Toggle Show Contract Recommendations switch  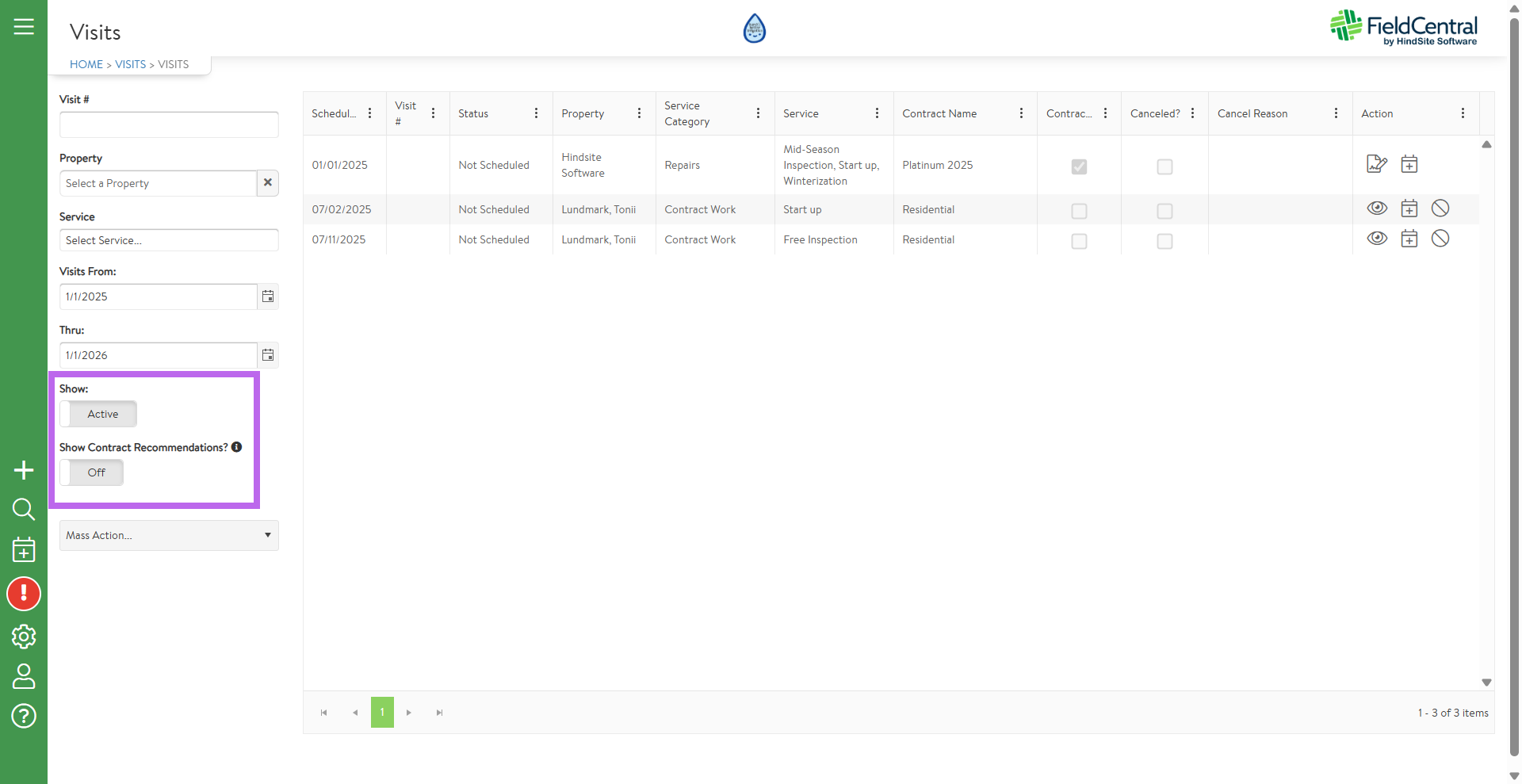pos(92,472)
